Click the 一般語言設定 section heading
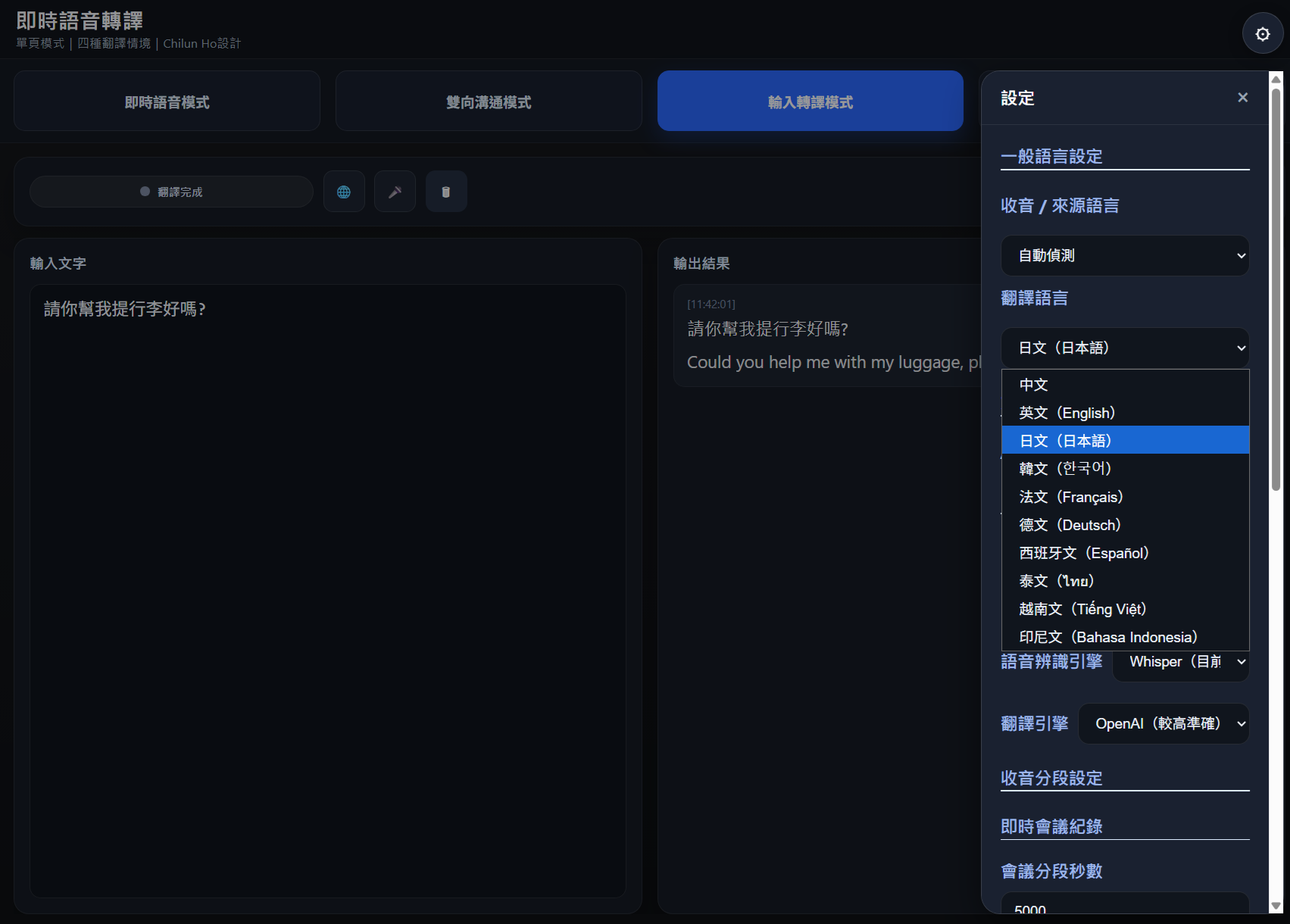The image size is (1290, 924). (x=1051, y=156)
